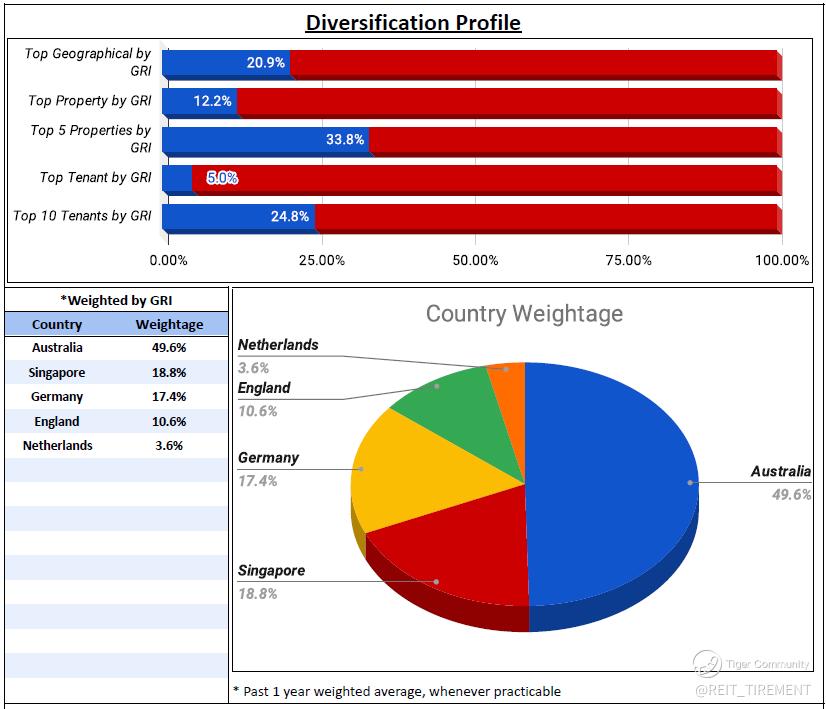Select the 5.0% Top Tenant label

[x=222, y=178]
